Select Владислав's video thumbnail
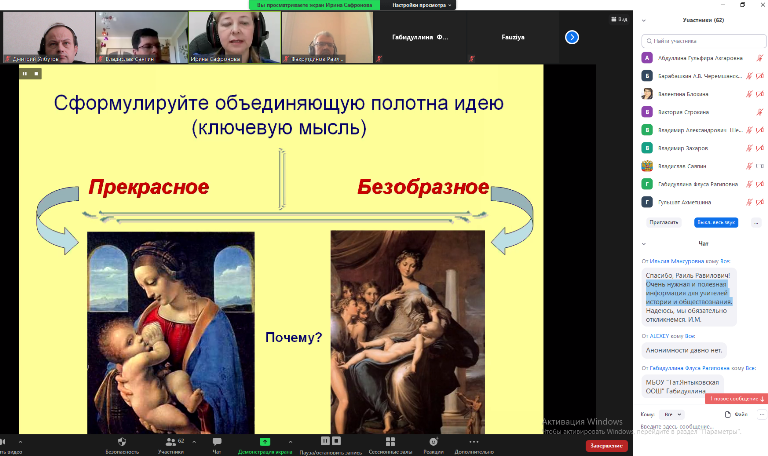This screenshot has height=456, width=768. tap(142, 37)
